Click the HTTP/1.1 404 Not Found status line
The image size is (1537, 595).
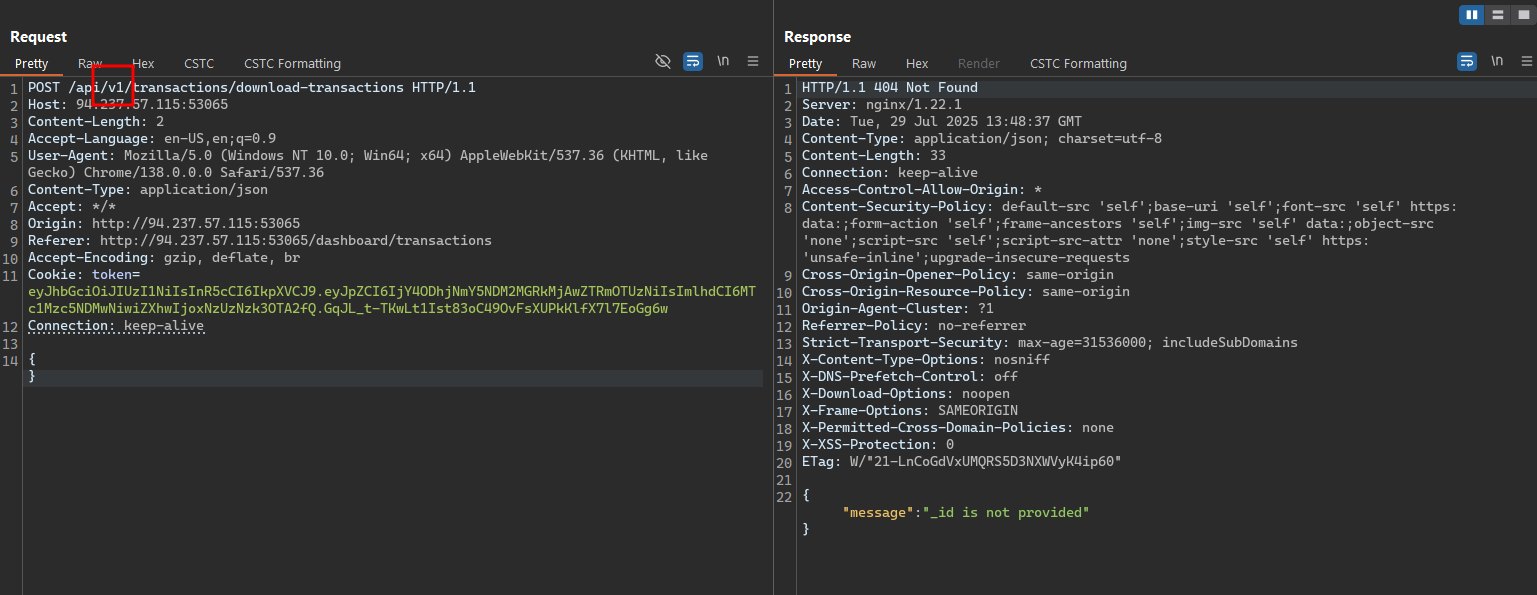[x=890, y=87]
